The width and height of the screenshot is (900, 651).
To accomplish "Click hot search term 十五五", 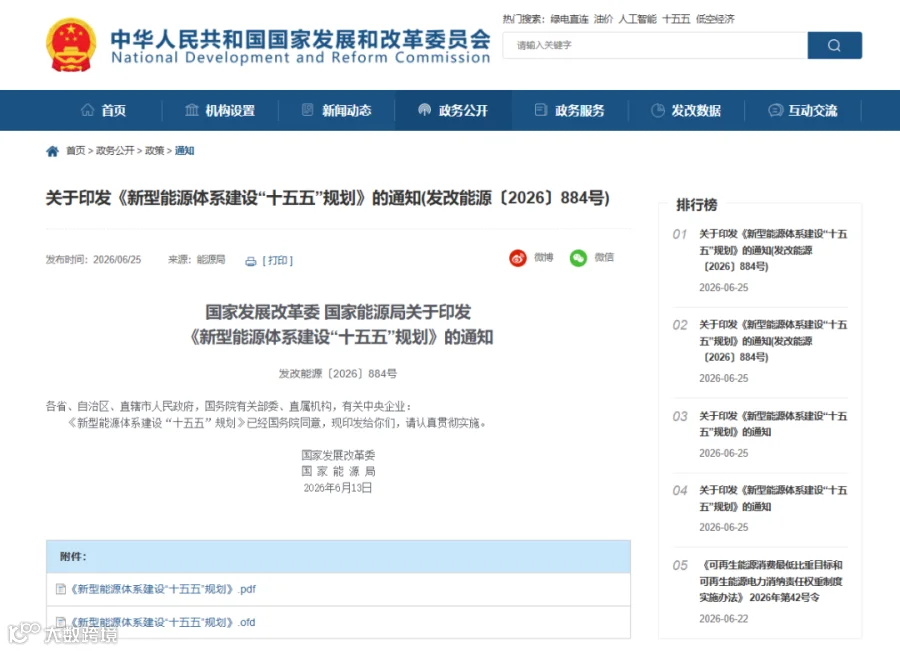I will [x=676, y=19].
